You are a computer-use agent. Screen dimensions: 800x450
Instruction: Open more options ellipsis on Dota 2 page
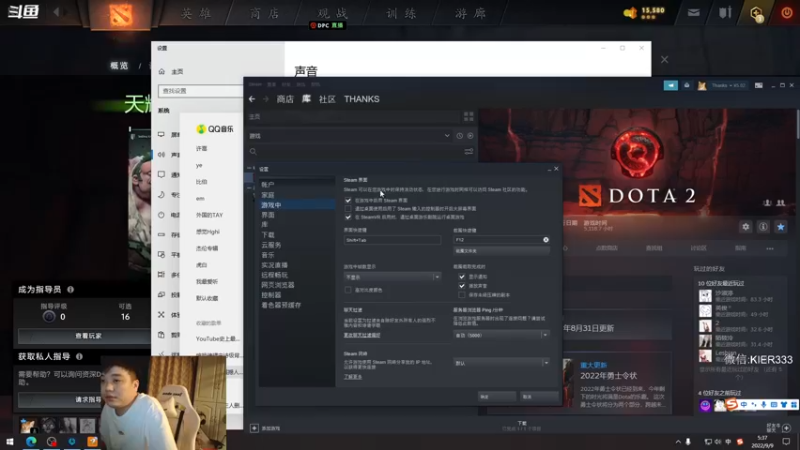pyautogui.click(x=770, y=248)
